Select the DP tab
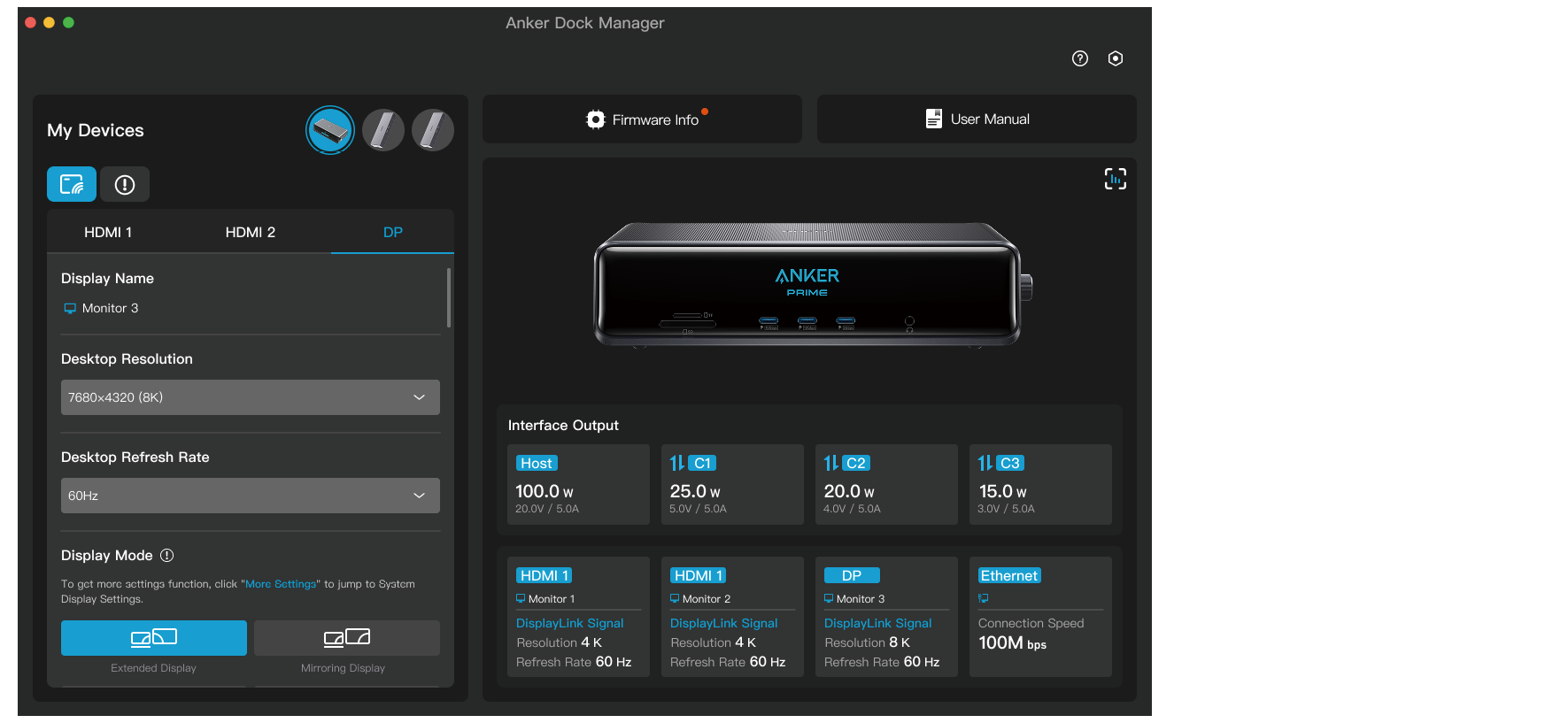The width and height of the screenshot is (1568, 723). (392, 232)
